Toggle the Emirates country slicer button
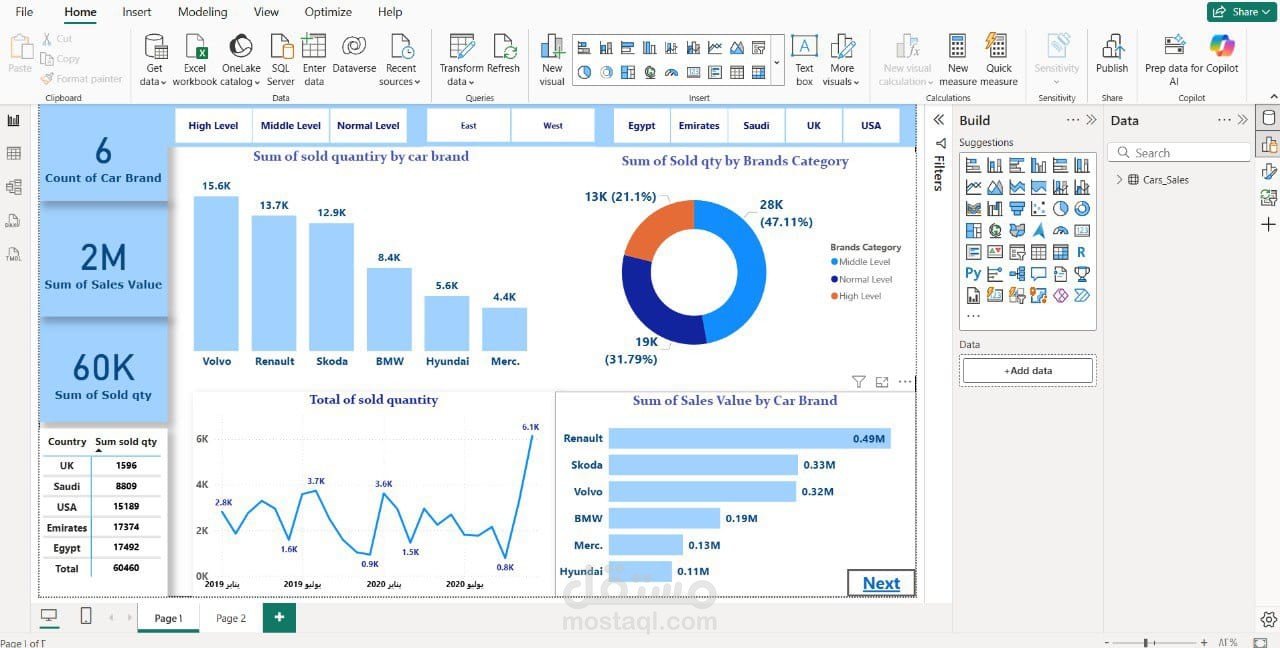This screenshot has height=648, width=1280. click(699, 126)
